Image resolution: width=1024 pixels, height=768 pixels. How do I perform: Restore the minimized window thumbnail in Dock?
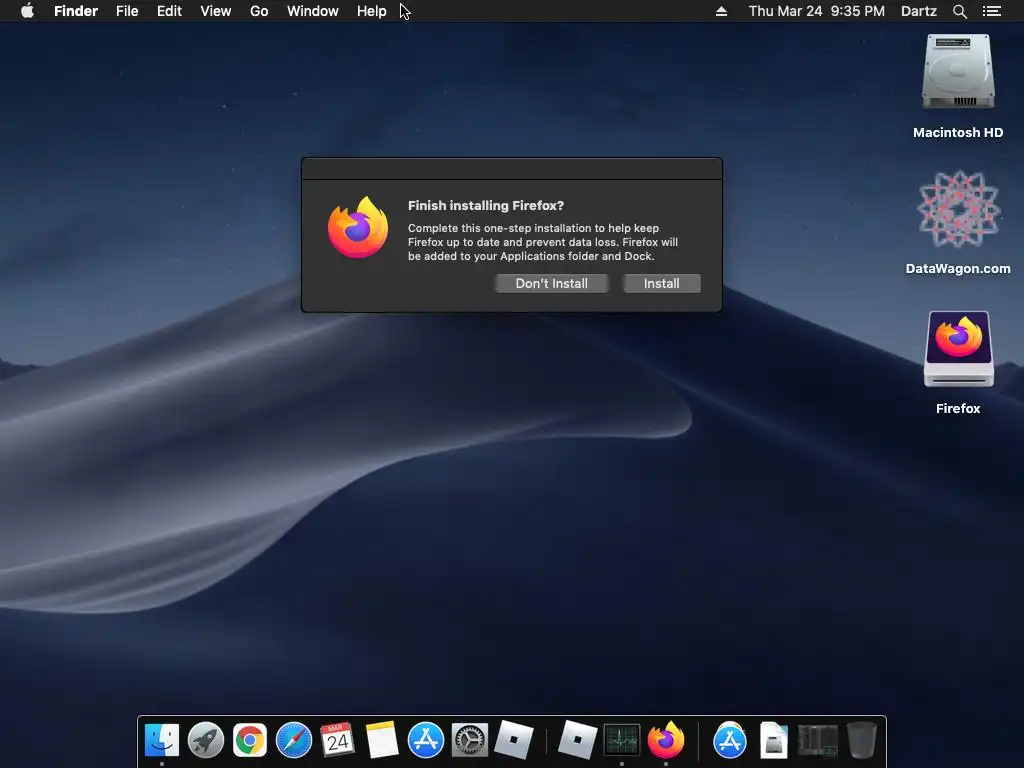[818, 741]
